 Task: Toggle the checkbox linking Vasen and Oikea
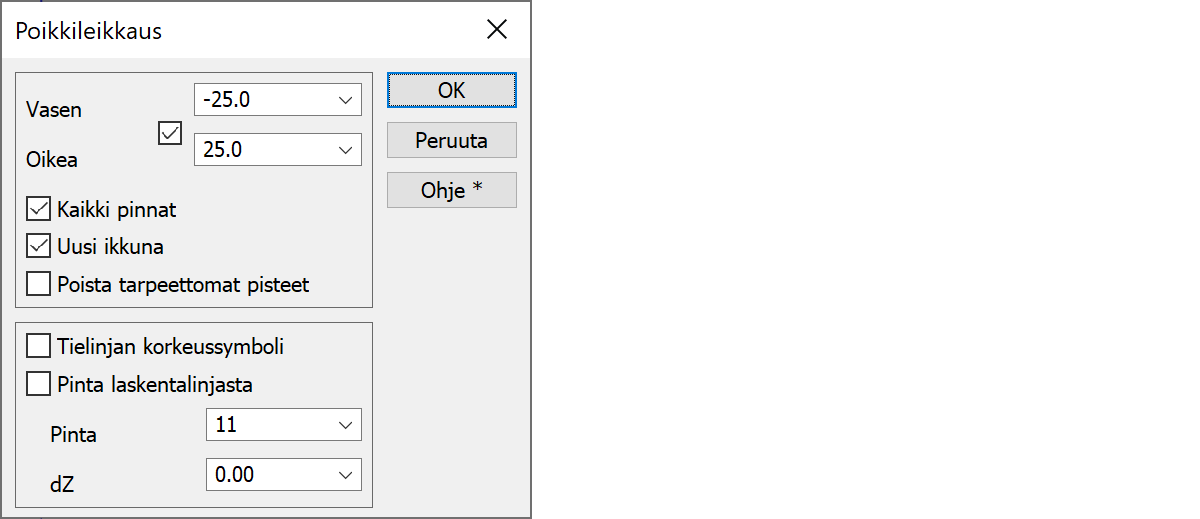(x=170, y=133)
